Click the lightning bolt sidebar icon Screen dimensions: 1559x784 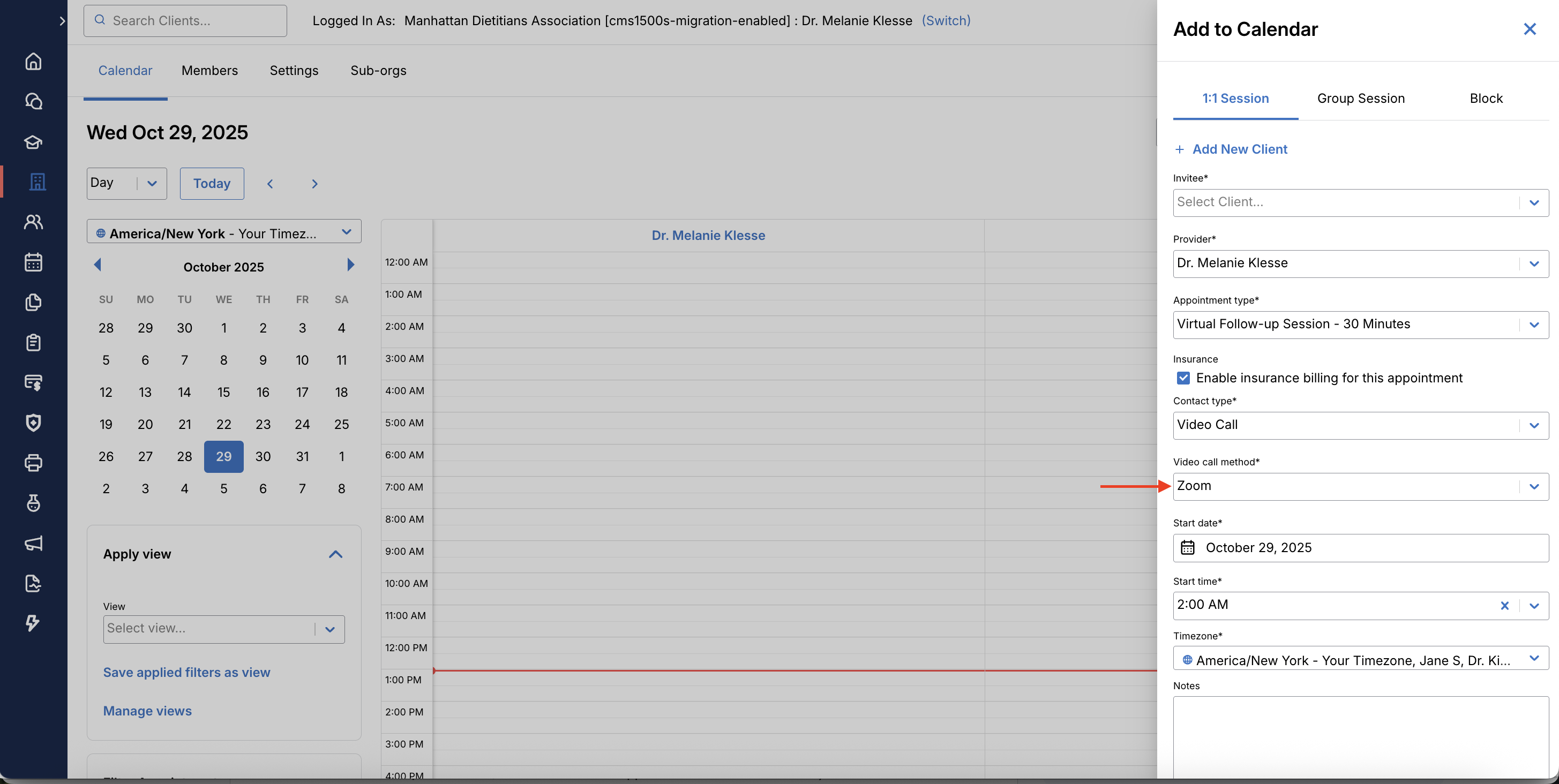click(33, 622)
